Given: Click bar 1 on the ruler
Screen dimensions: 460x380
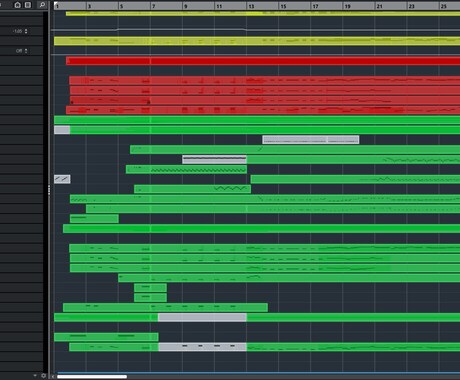Looking at the screenshot, I should point(57,6).
